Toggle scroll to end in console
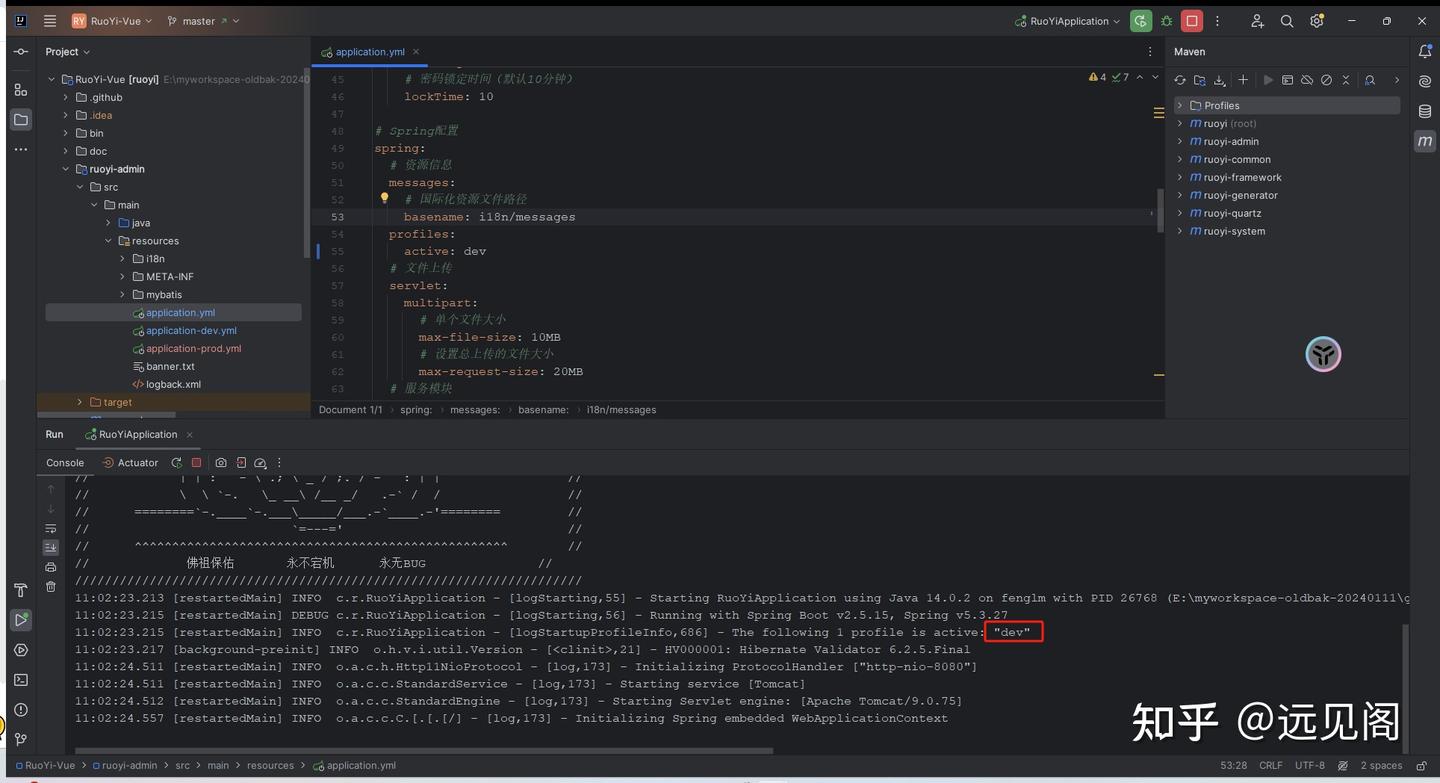 click(x=50, y=547)
